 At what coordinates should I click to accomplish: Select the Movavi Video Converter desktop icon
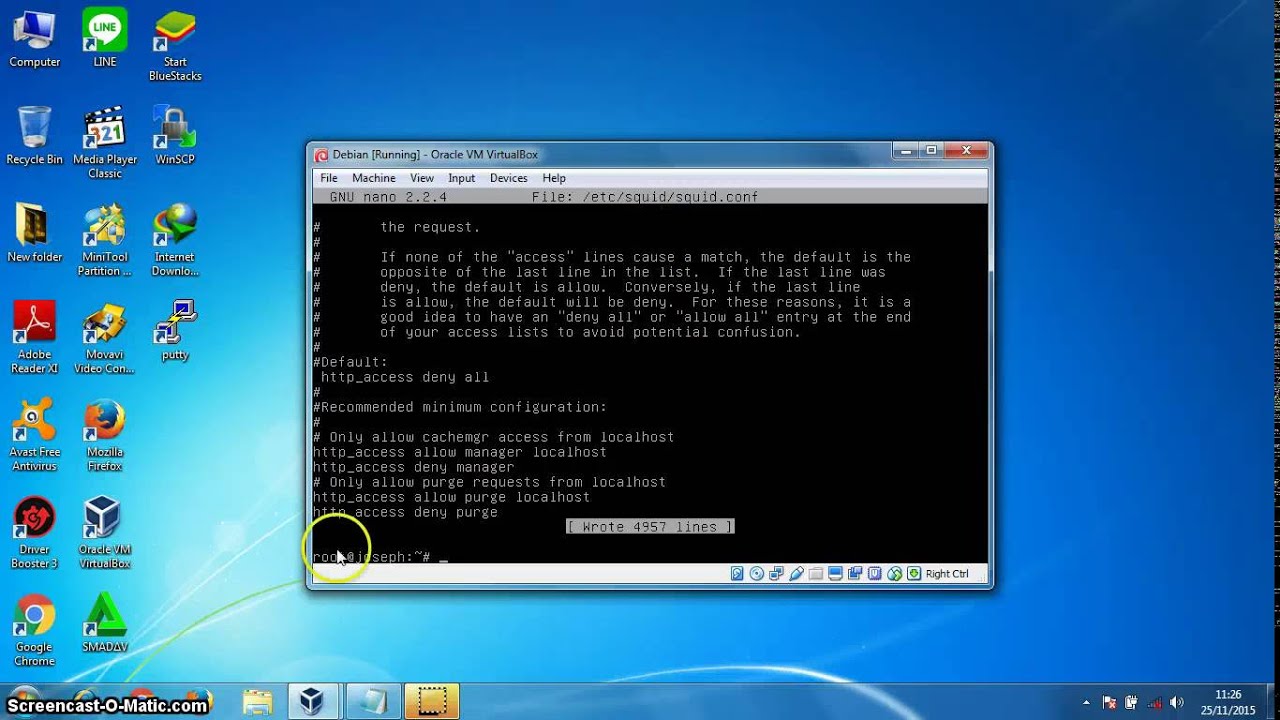(105, 337)
